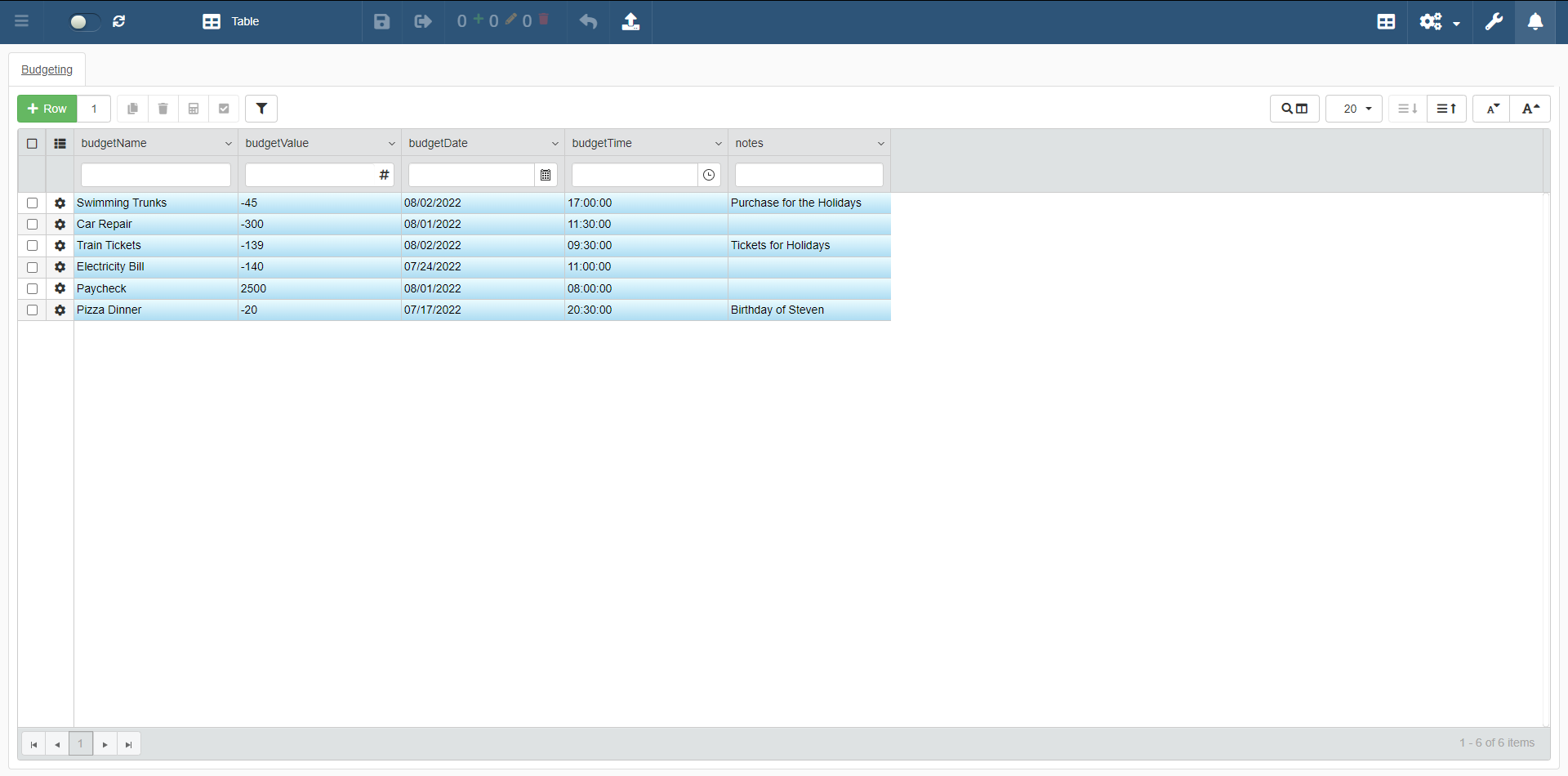Click the undo arrow icon

588,21
